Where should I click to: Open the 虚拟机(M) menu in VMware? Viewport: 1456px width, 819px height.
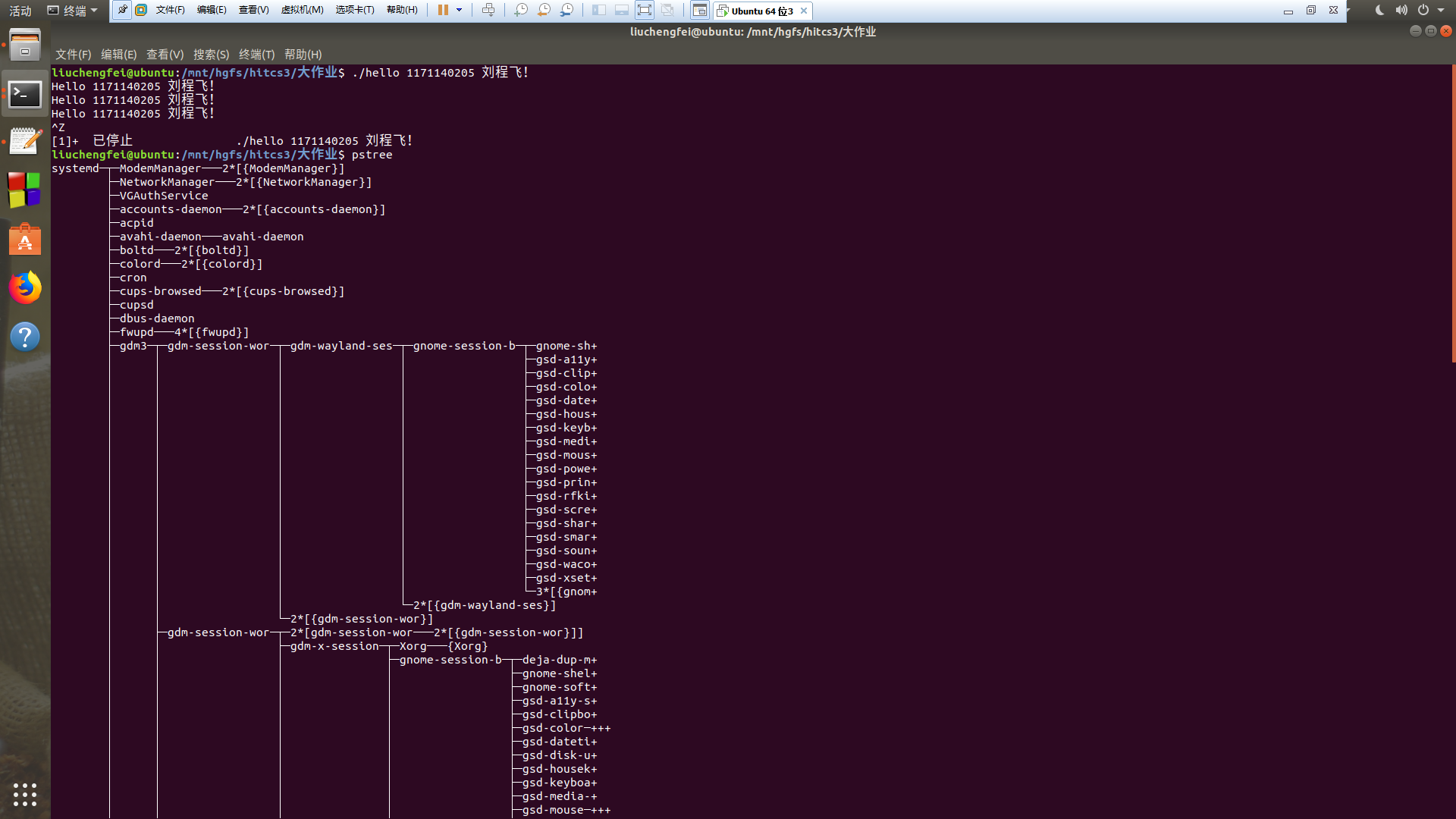click(x=302, y=11)
